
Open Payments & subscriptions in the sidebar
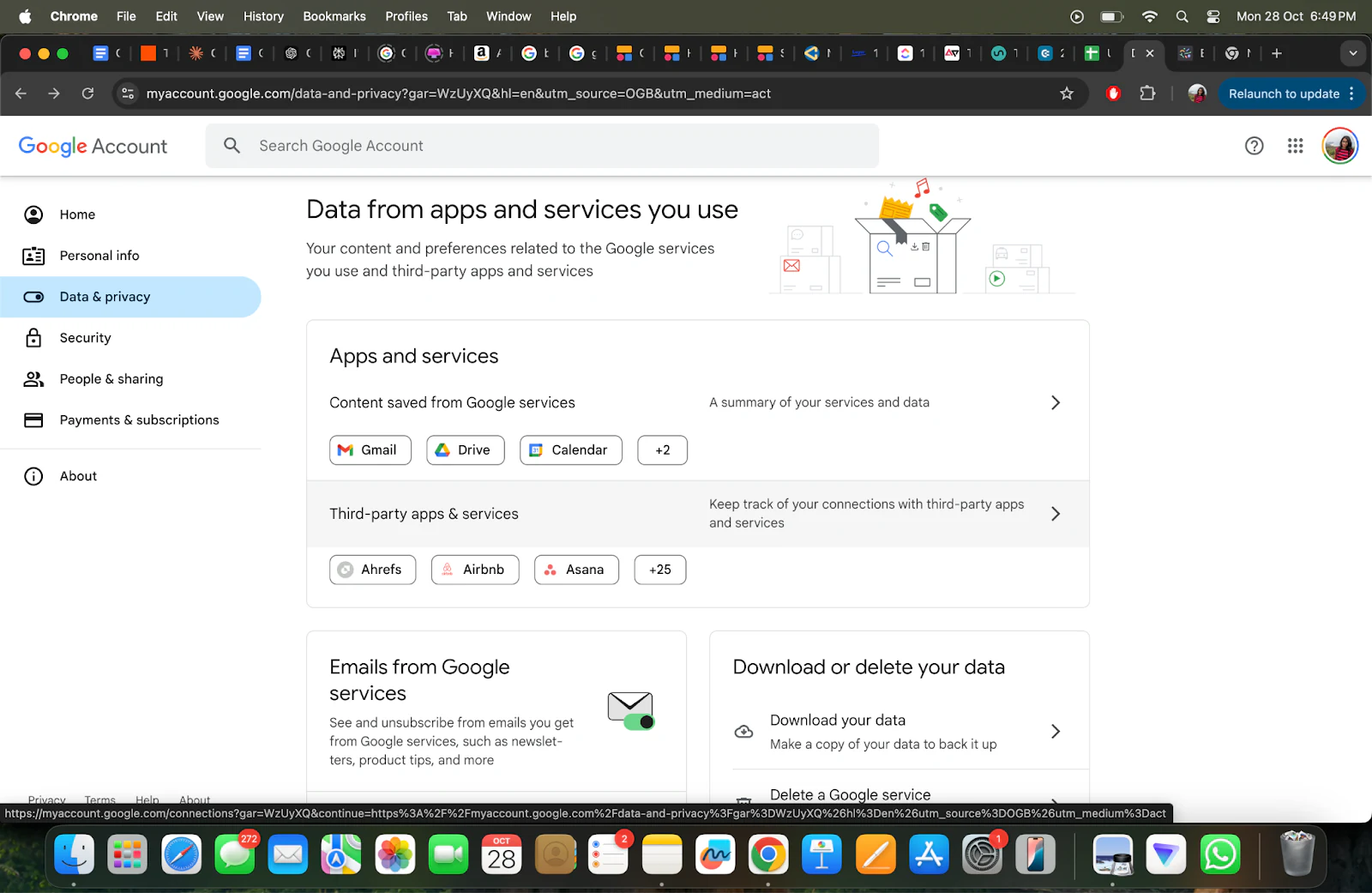point(130,420)
